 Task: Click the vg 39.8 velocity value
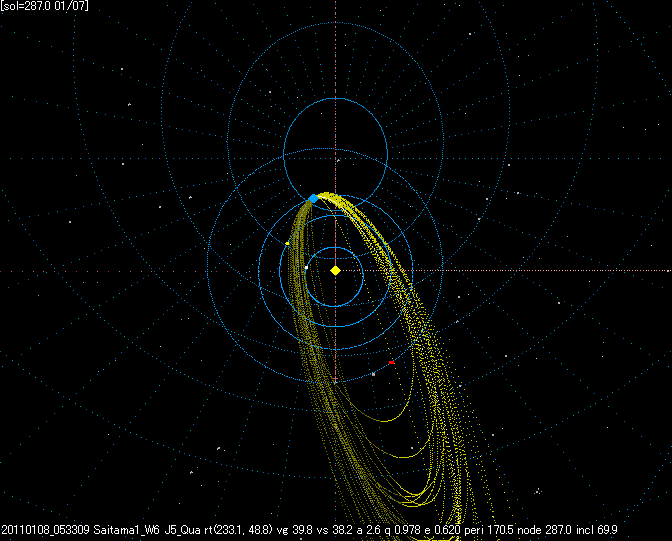[295, 530]
